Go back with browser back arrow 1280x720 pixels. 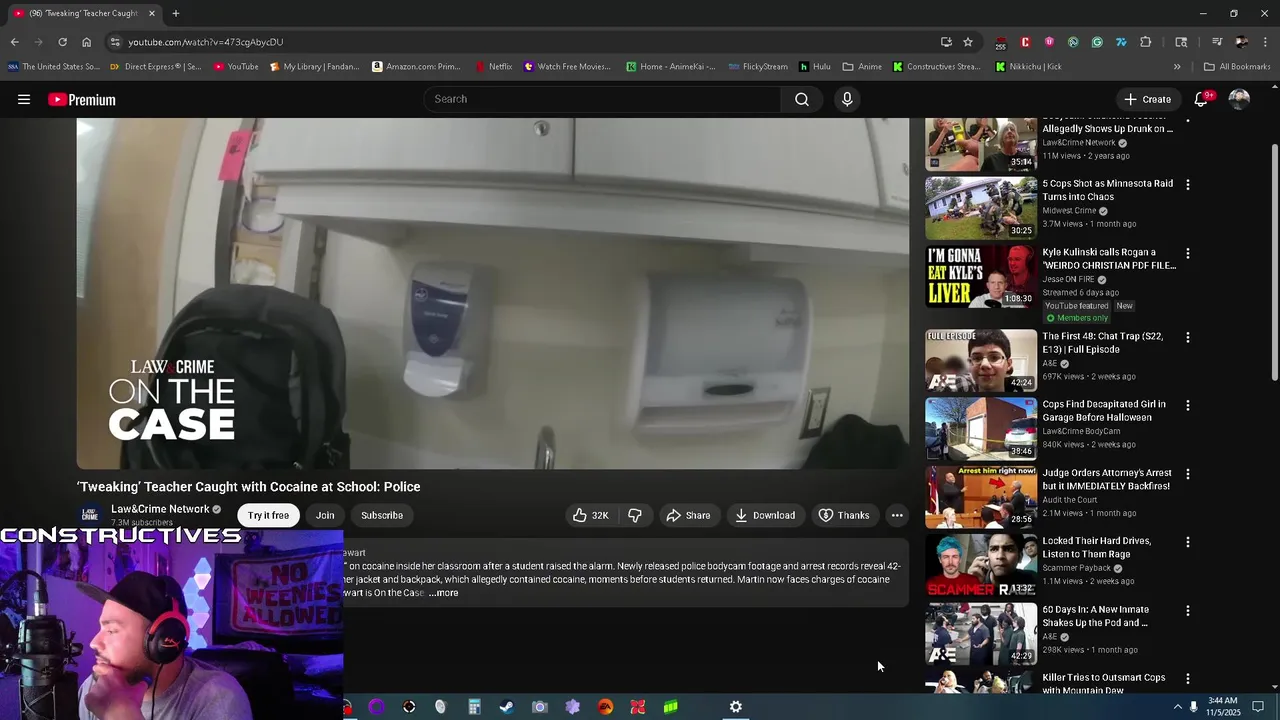[x=14, y=42]
